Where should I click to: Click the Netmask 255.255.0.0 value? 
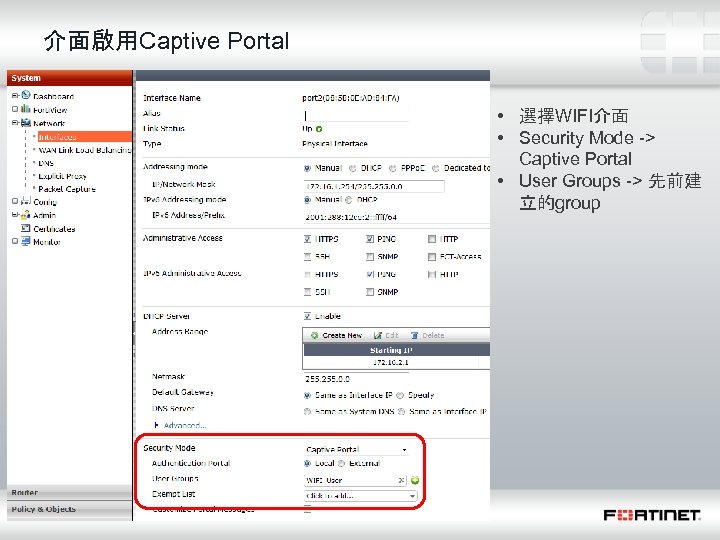click(327, 379)
